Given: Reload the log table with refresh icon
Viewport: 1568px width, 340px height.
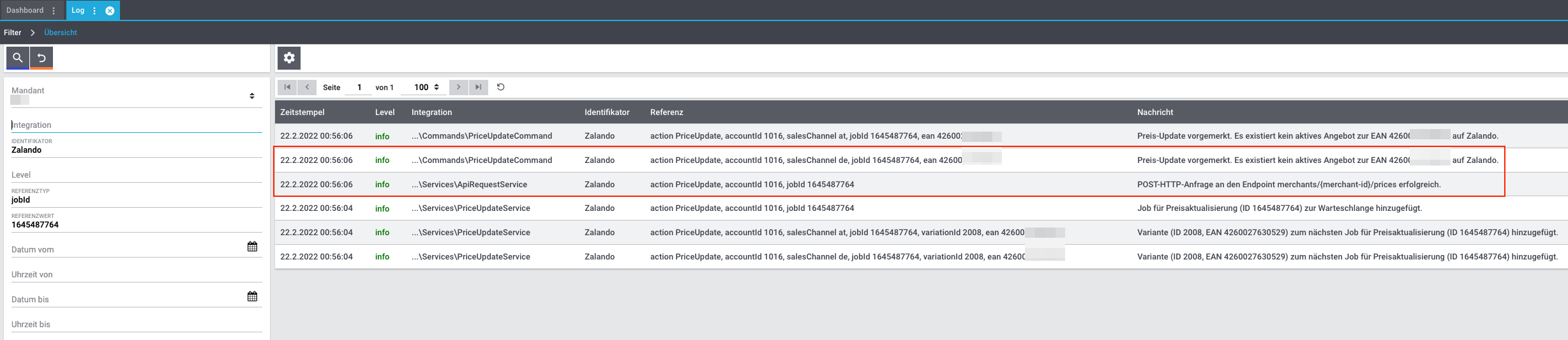Looking at the screenshot, I should pos(501,88).
